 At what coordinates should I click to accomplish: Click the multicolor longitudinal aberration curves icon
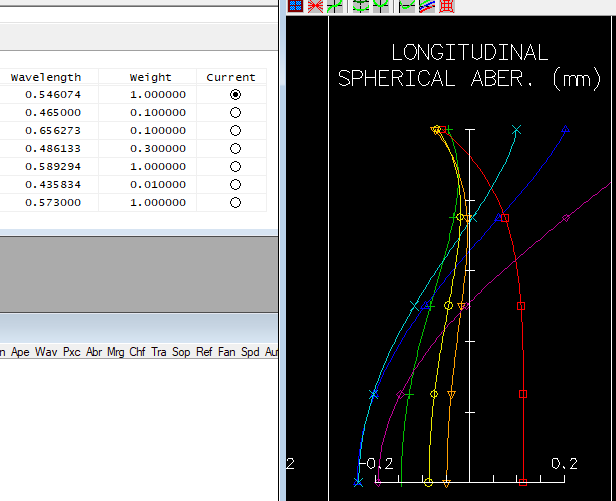click(427, 6)
